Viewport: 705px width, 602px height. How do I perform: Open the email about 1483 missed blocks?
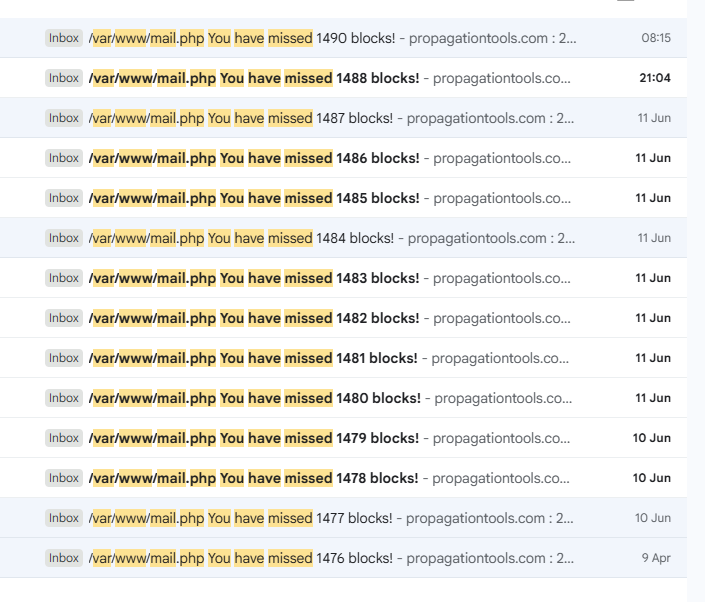[x=343, y=278]
